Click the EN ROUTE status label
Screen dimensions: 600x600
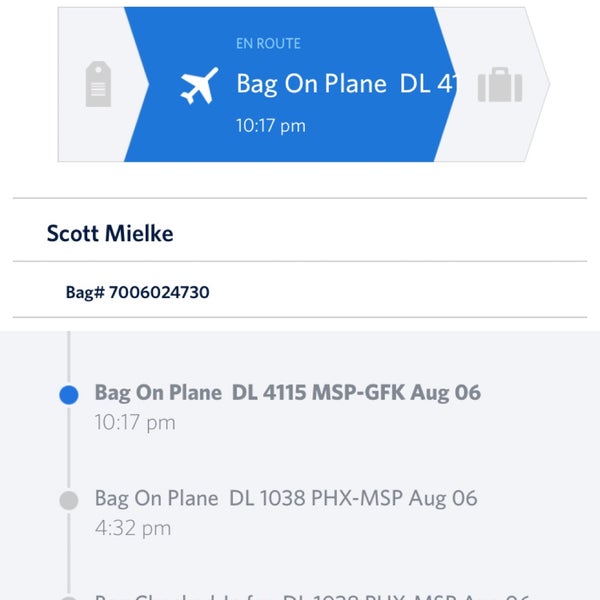coord(268,44)
